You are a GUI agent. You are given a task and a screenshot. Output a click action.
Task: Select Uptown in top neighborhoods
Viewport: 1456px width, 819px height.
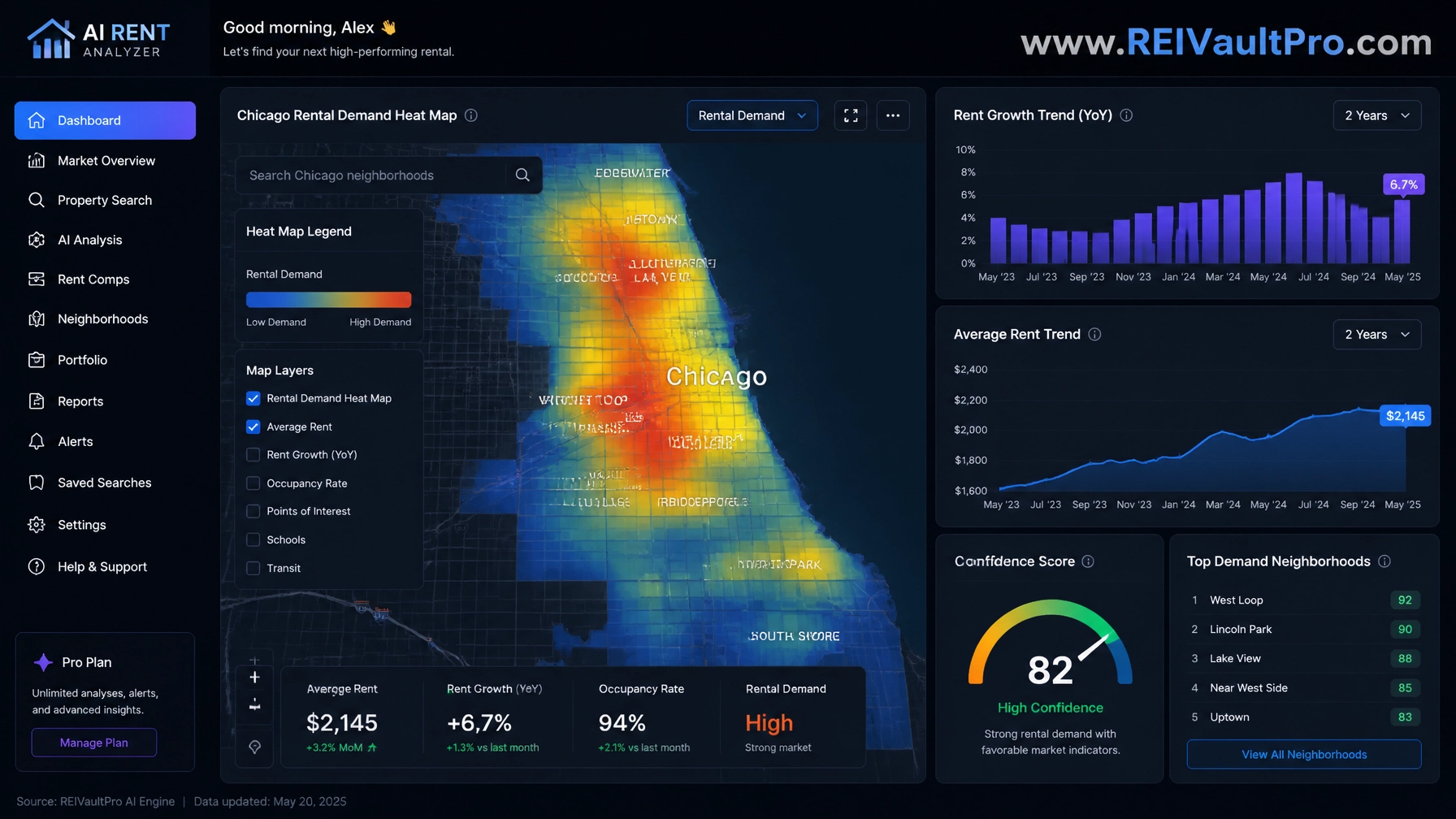(x=1304, y=717)
